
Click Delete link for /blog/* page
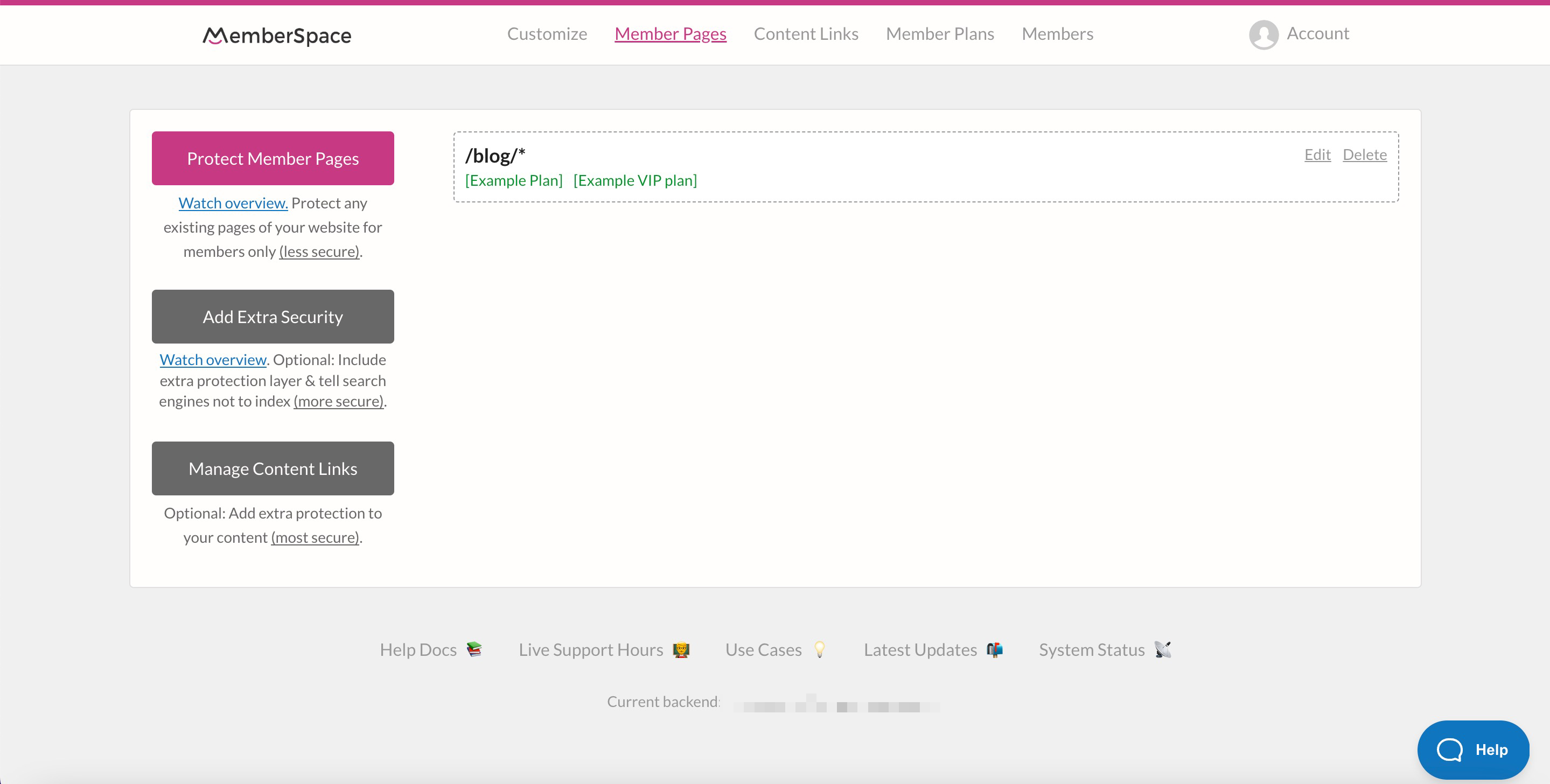click(x=1364, y=154)
